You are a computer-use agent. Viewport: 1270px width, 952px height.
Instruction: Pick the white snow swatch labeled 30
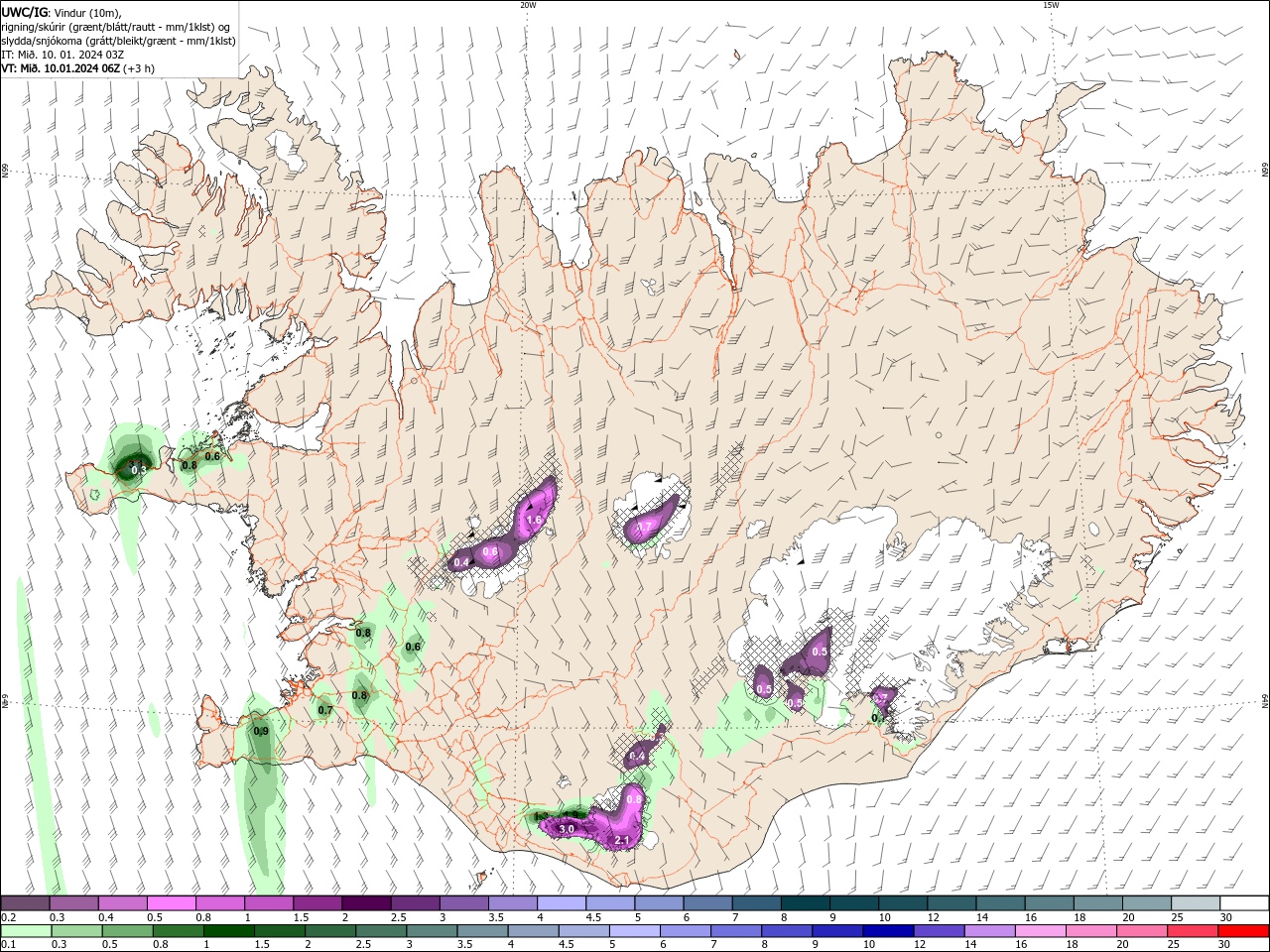(x=1243, y=903)
